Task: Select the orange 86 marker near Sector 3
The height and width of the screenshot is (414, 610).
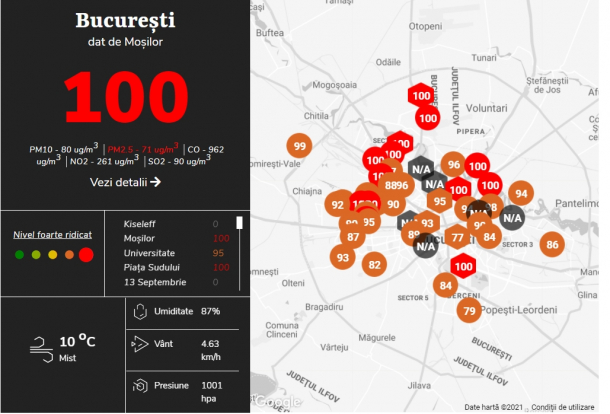Action: tap(551, 244)
